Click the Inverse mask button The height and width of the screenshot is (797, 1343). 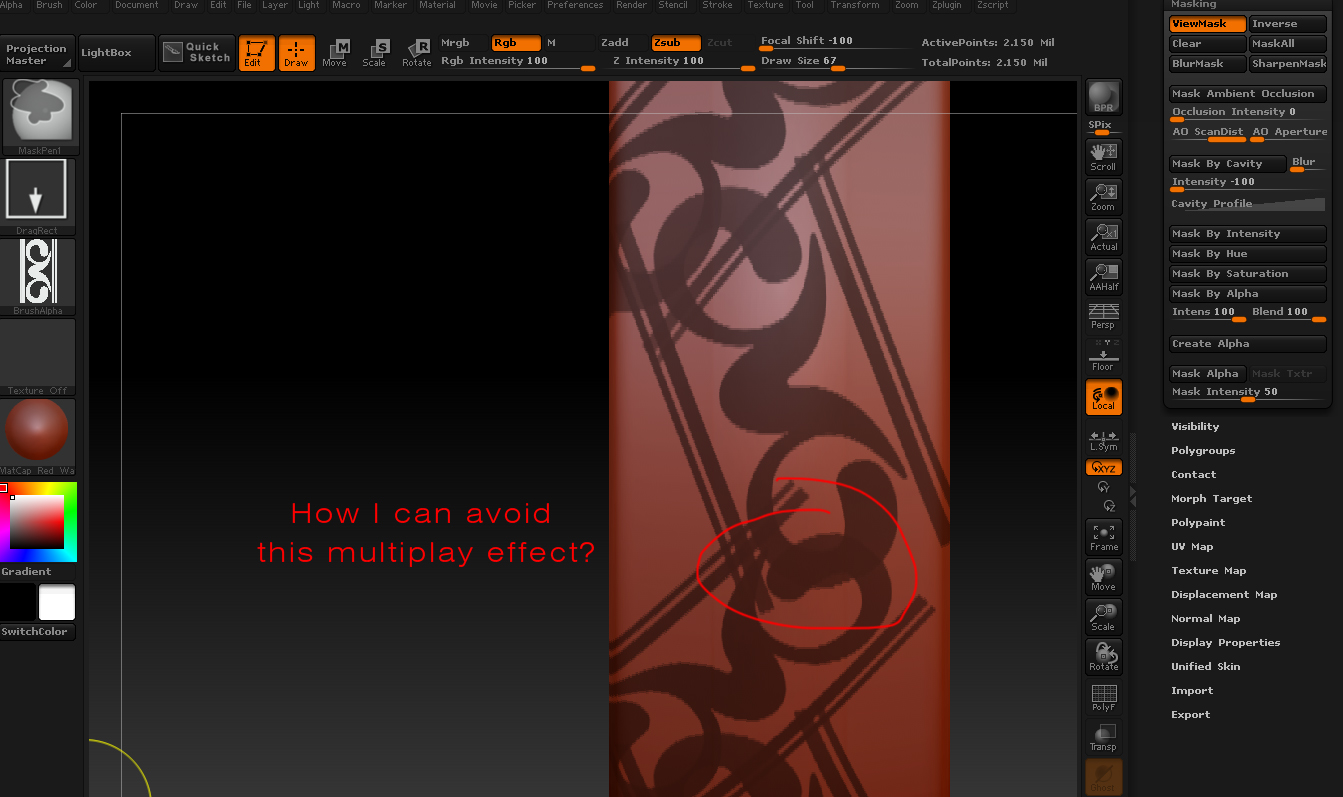(1288, 24)
